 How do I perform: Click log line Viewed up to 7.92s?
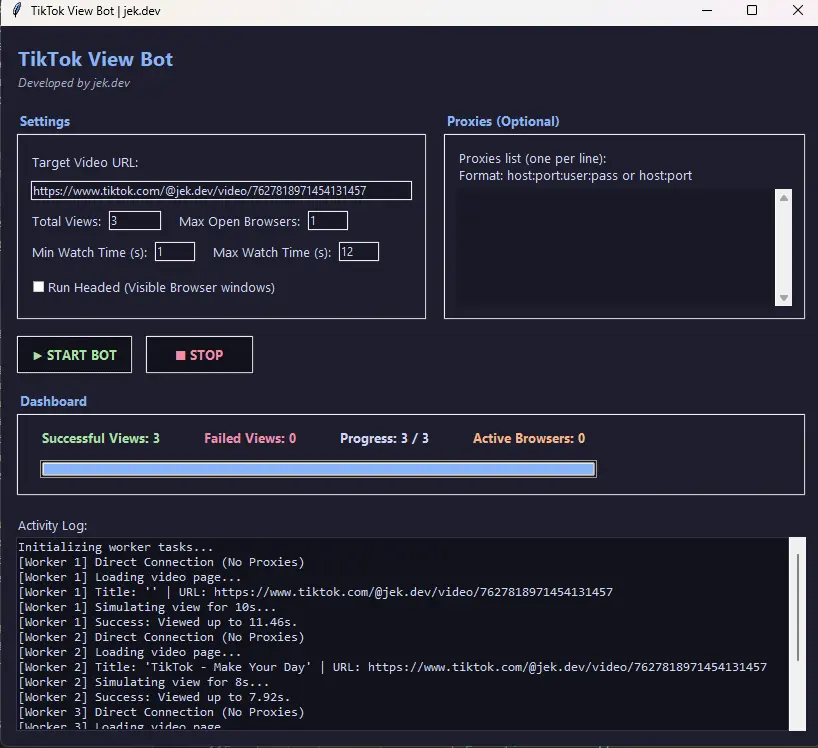[154, 697]
